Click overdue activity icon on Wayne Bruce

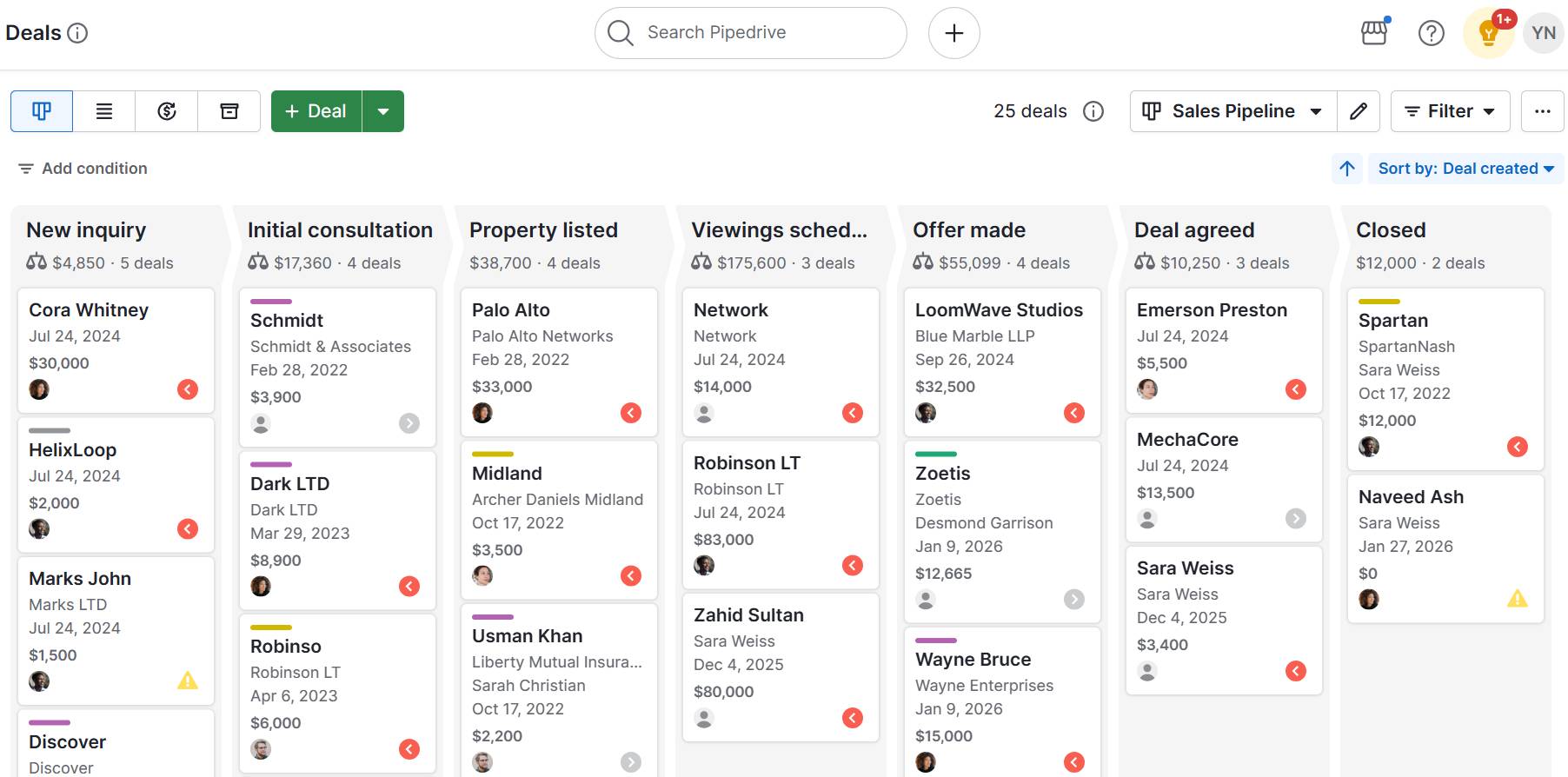(1074, 762)
